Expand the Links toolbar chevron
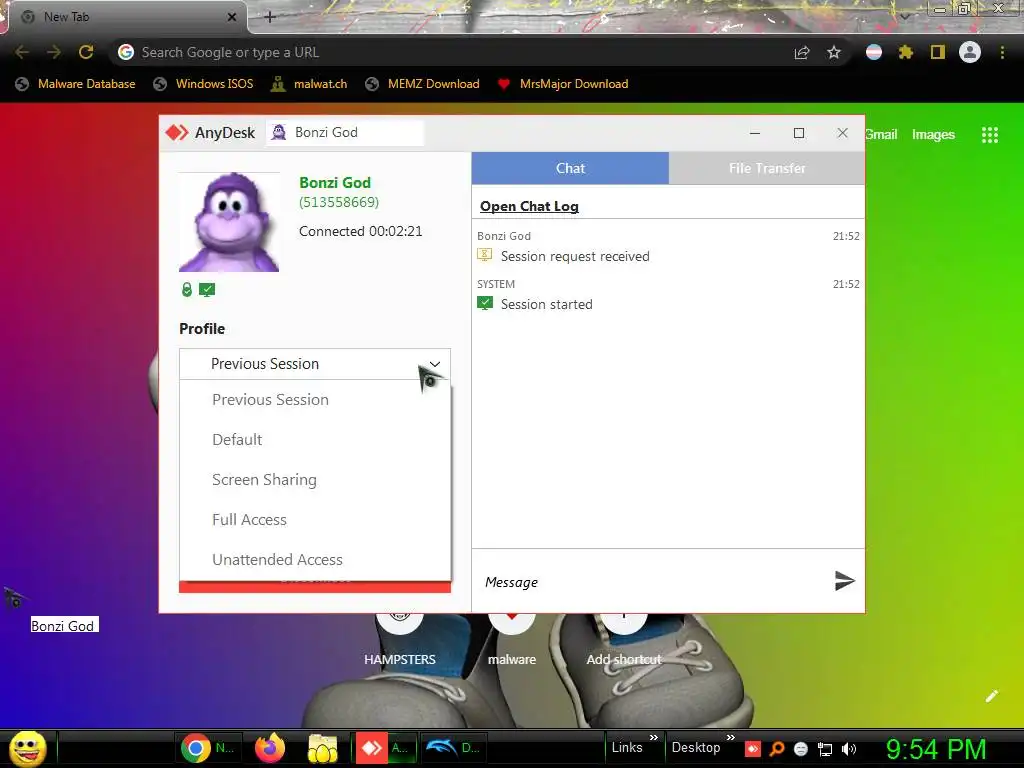This screenshot has width=1024, height=768. click(654, 738)
